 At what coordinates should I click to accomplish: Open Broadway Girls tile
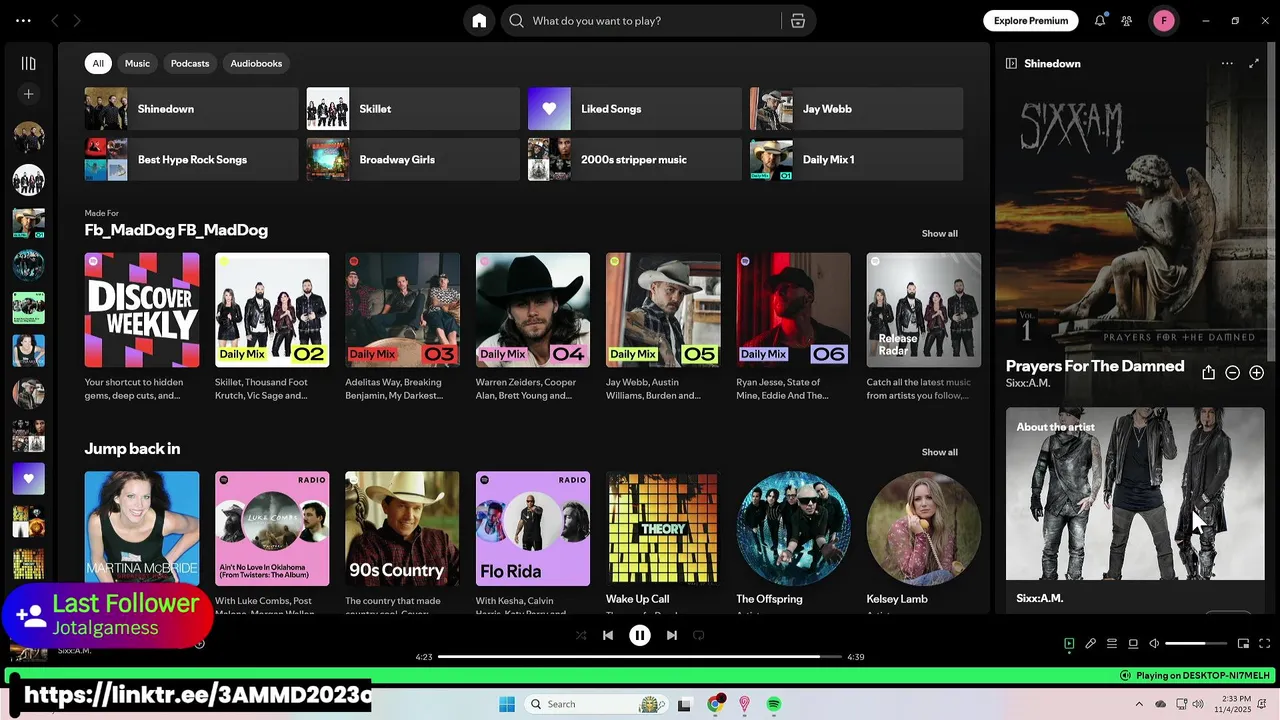(x=413, y=160)
